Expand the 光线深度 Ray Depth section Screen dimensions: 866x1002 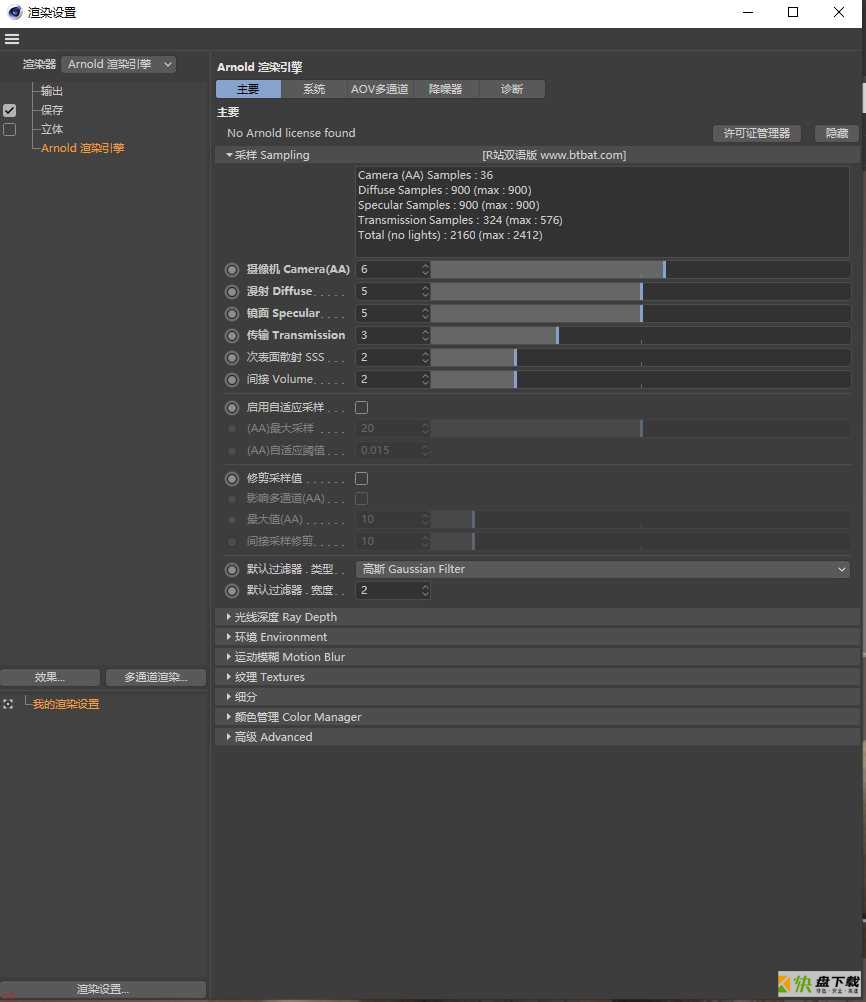(x=537, y=617)
